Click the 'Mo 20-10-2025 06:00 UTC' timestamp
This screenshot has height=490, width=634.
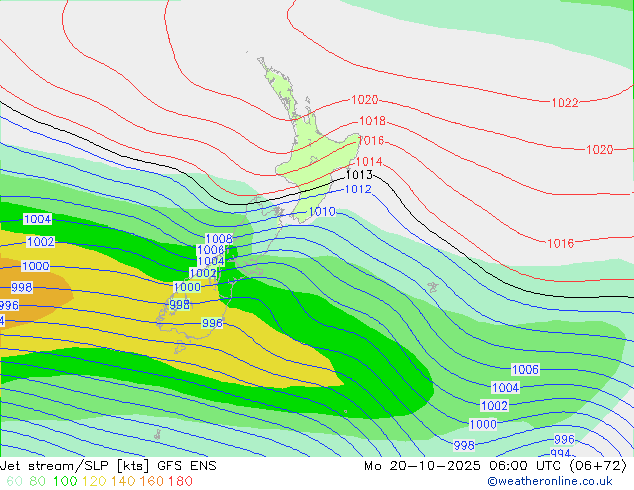(465, 466)
